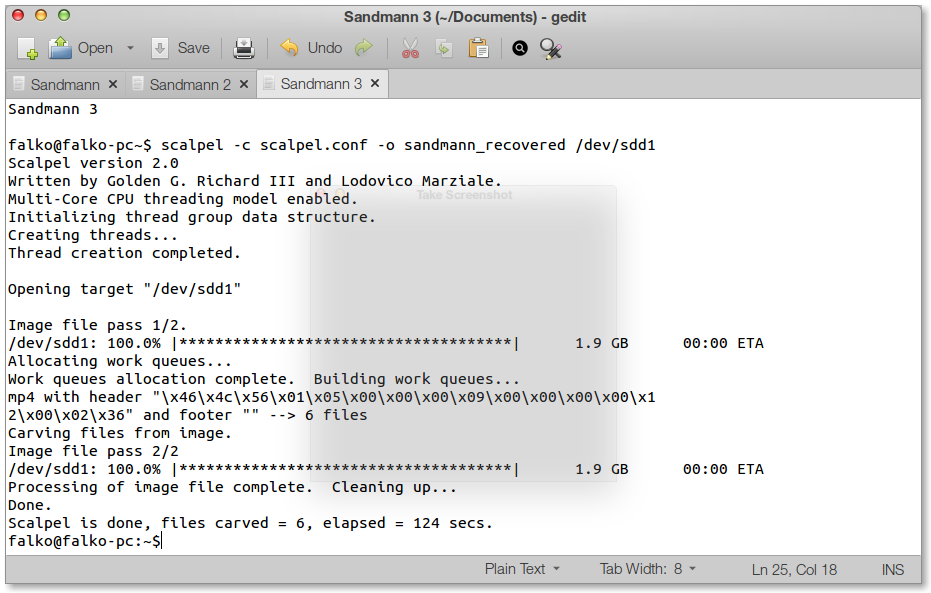Switch to the Sandmann 2 tab

click(x=189, y=85)
